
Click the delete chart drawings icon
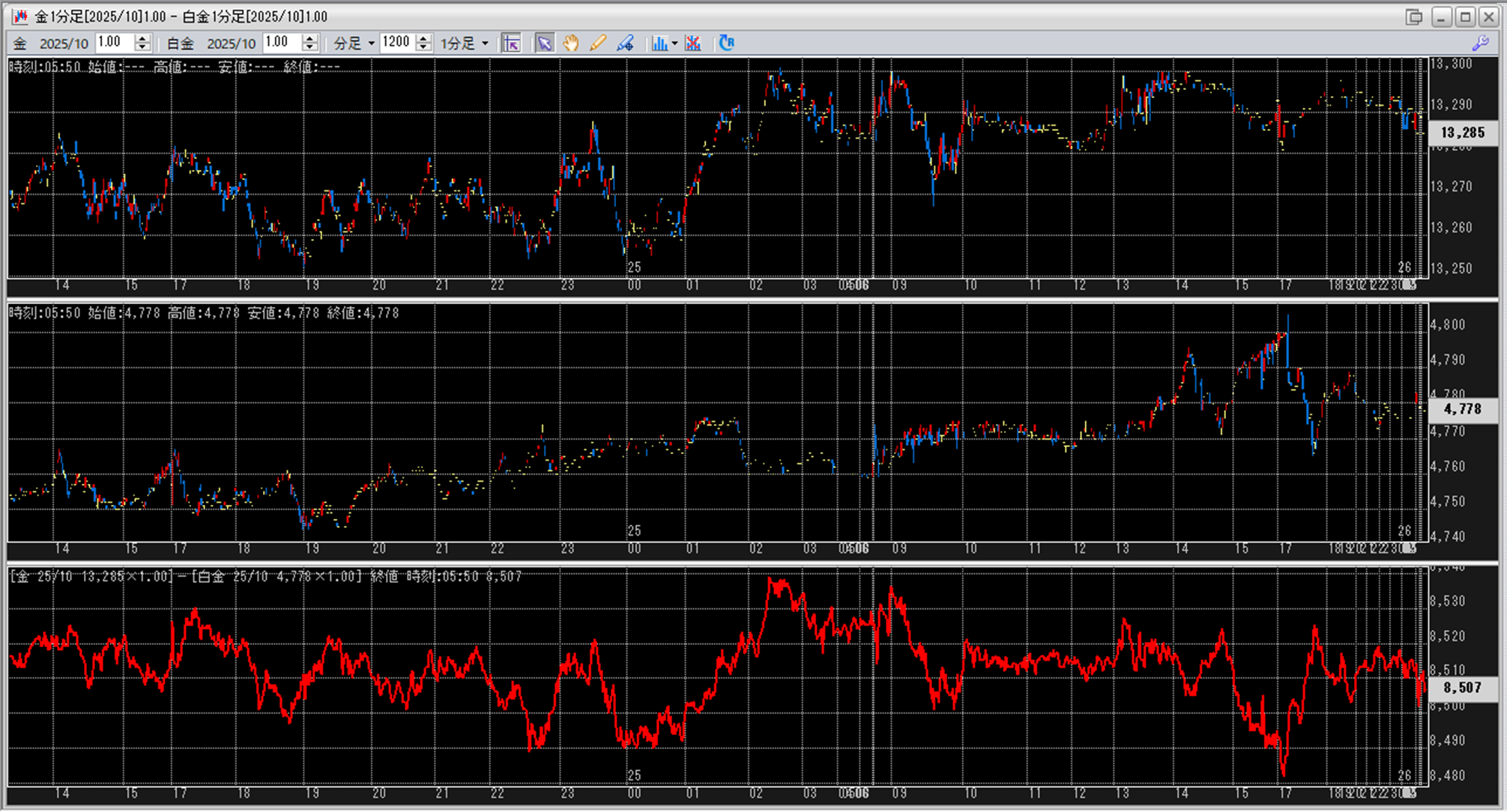pyautogui.click(x=693, y=43)
